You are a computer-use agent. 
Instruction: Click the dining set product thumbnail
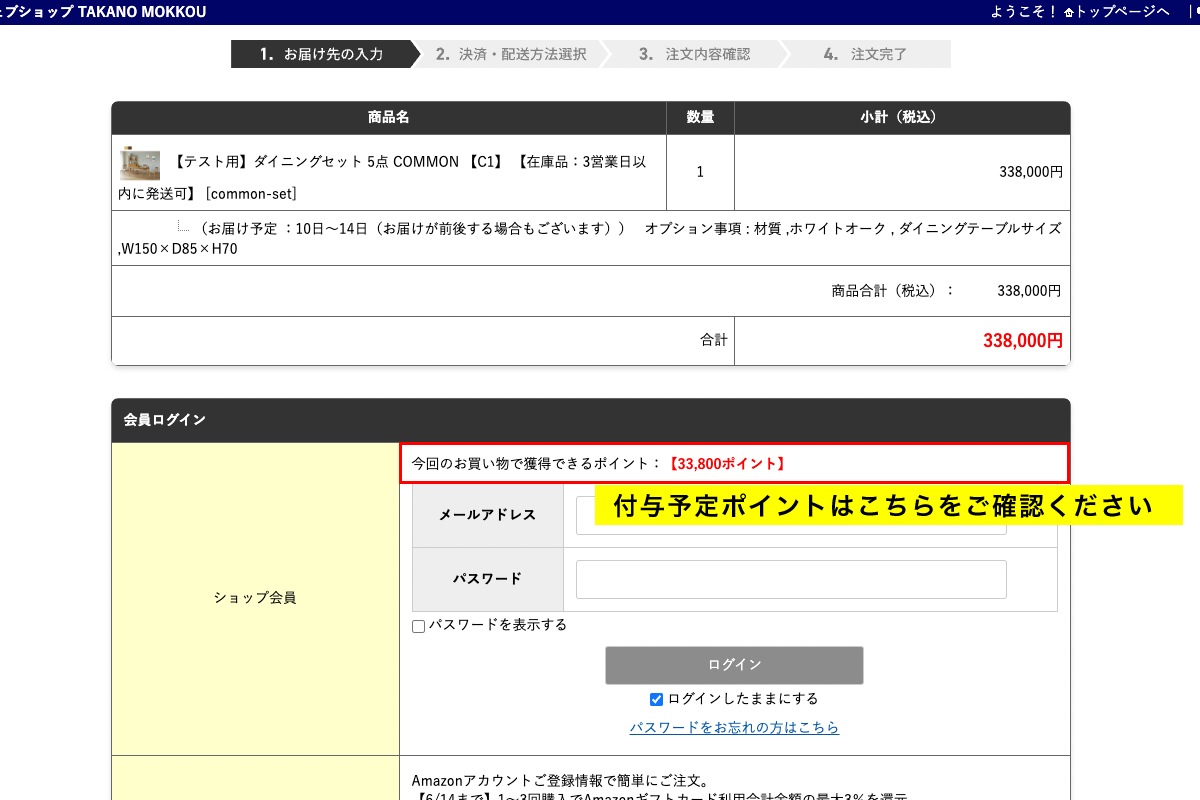[140, 164]
